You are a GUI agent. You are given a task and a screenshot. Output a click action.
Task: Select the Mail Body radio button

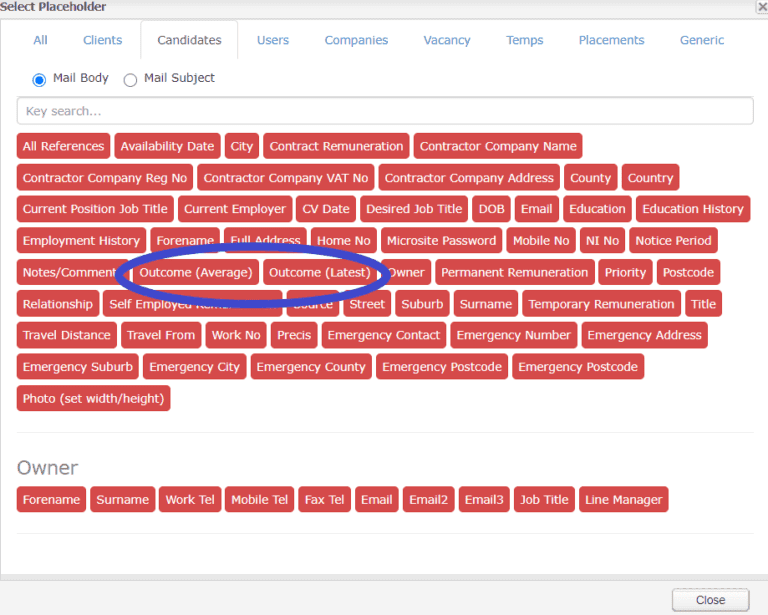point(39,79)
